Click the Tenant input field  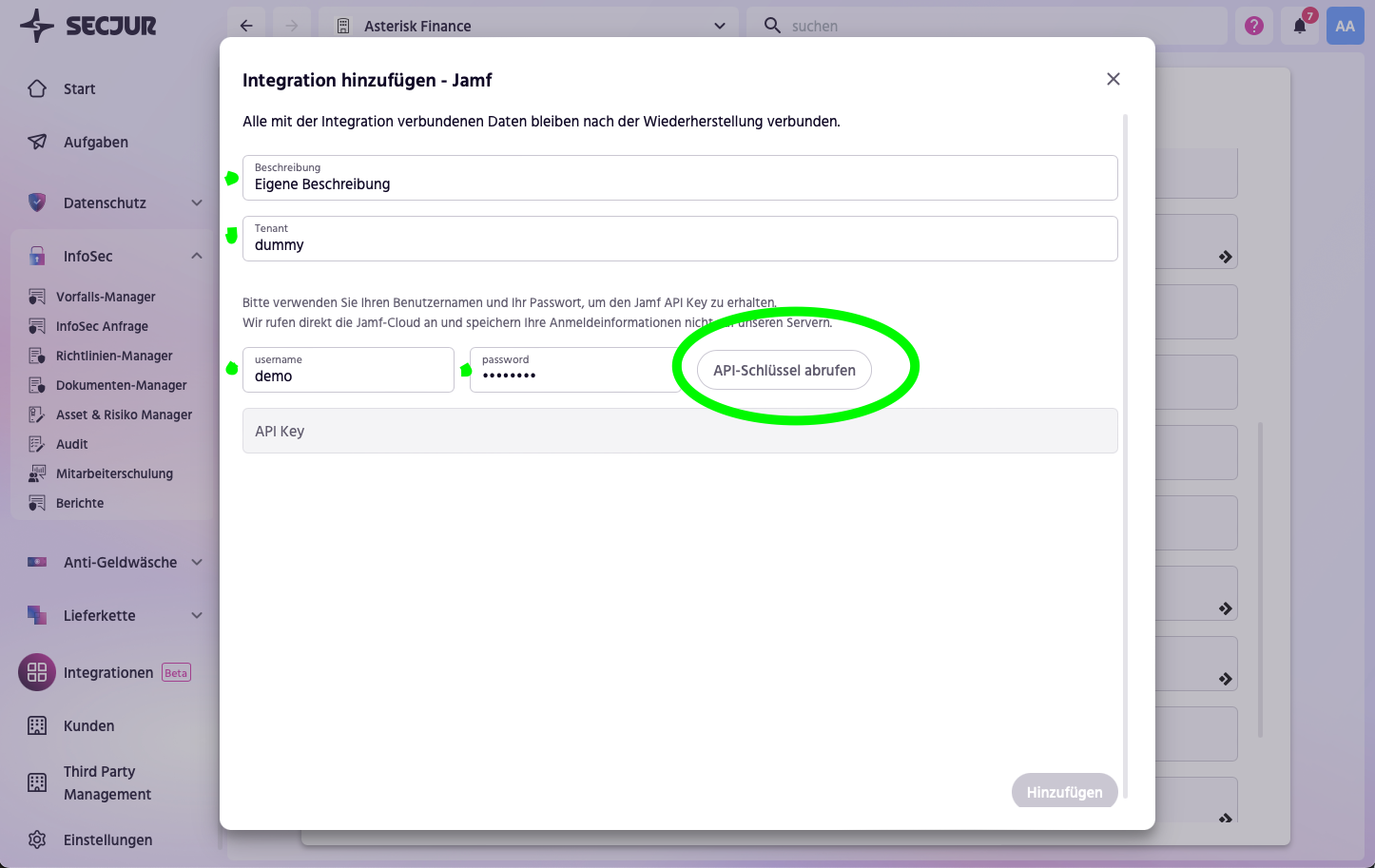coord(680,239)
